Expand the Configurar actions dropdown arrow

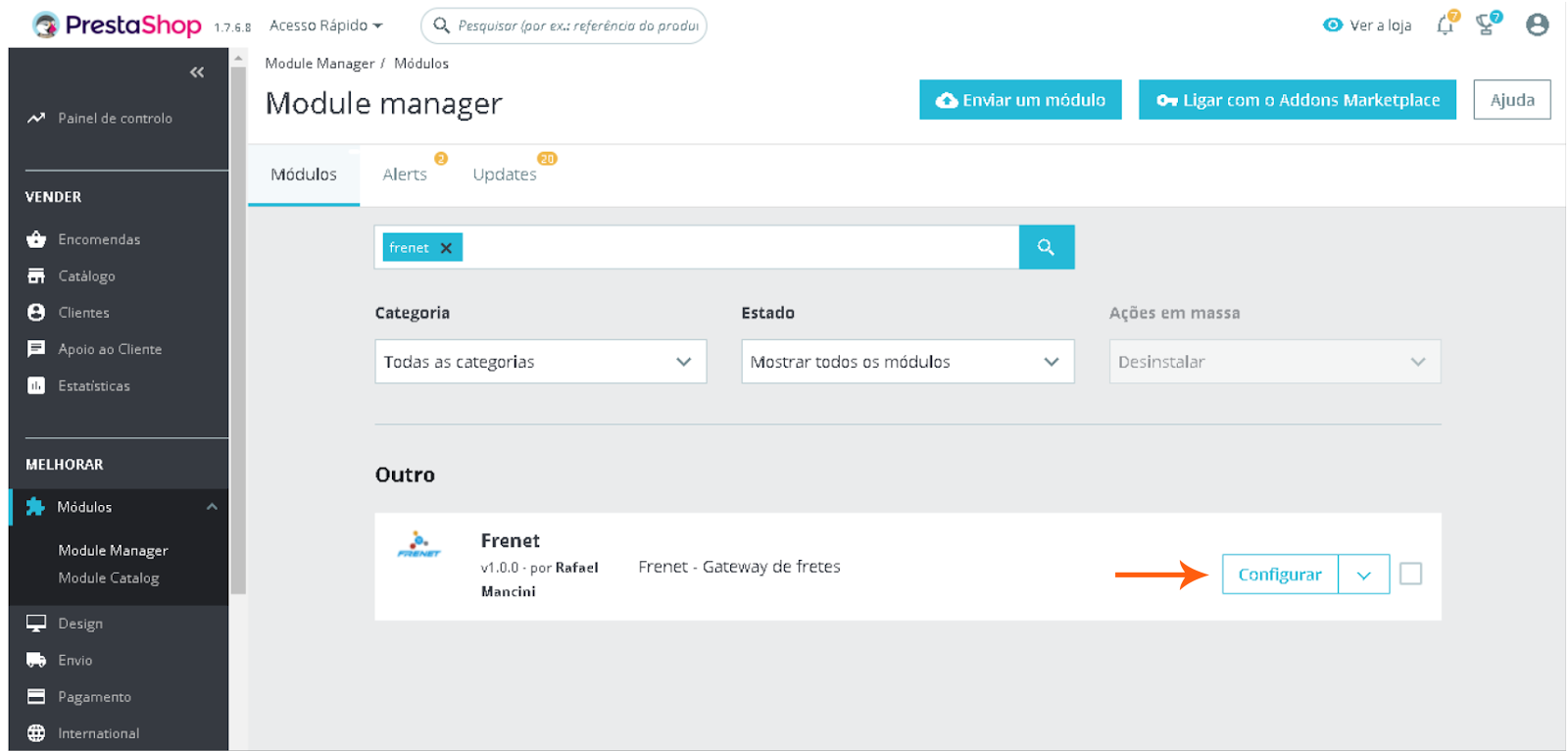[1363, 575]
